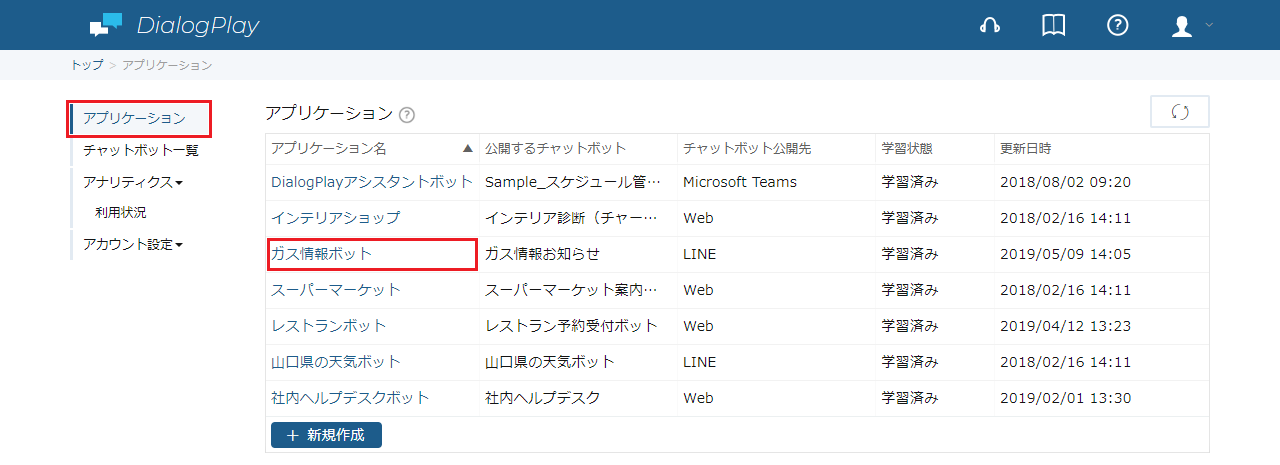Open the manual book icon

[x=1053, y=26]
